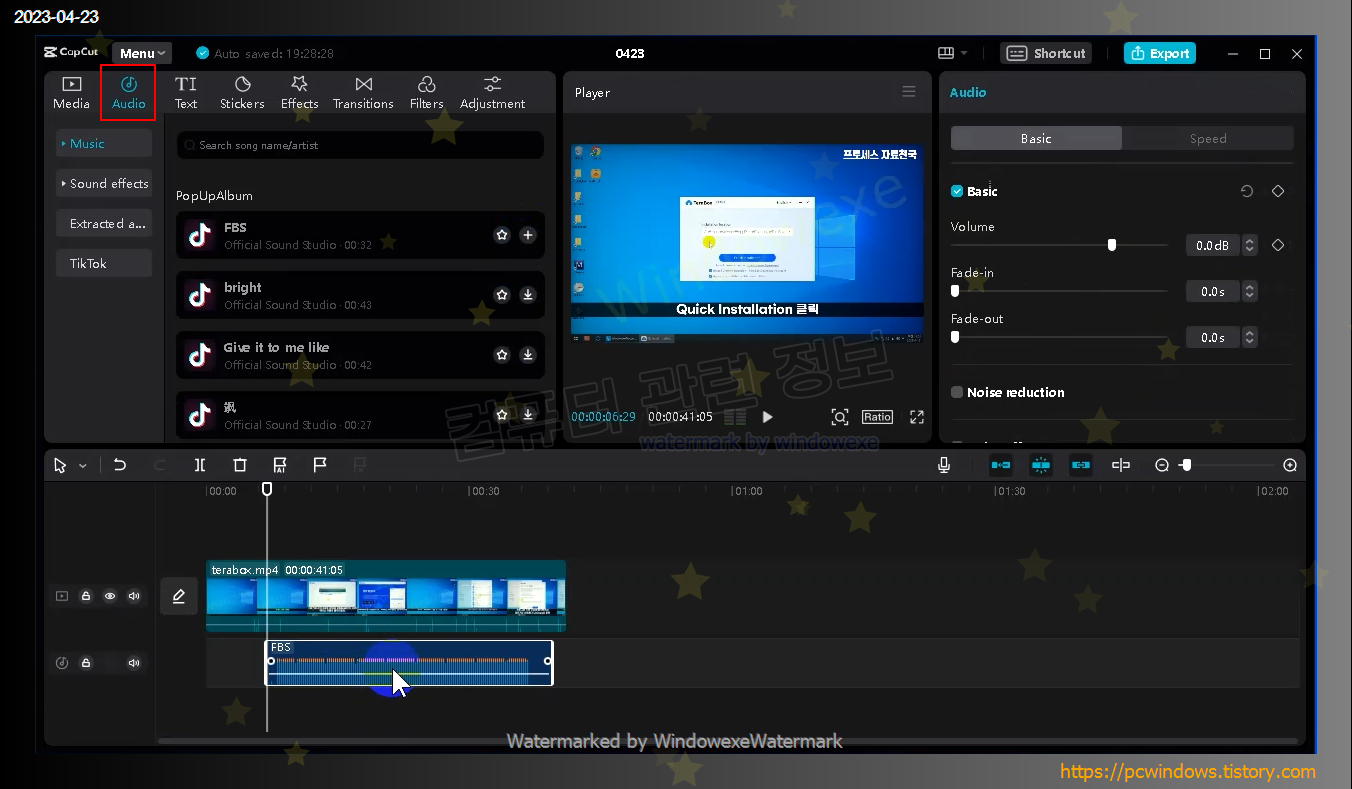This screenshot has width=1352, height=789.
Task: Open the layout selector dropdown
Action: tap(952, 53)
